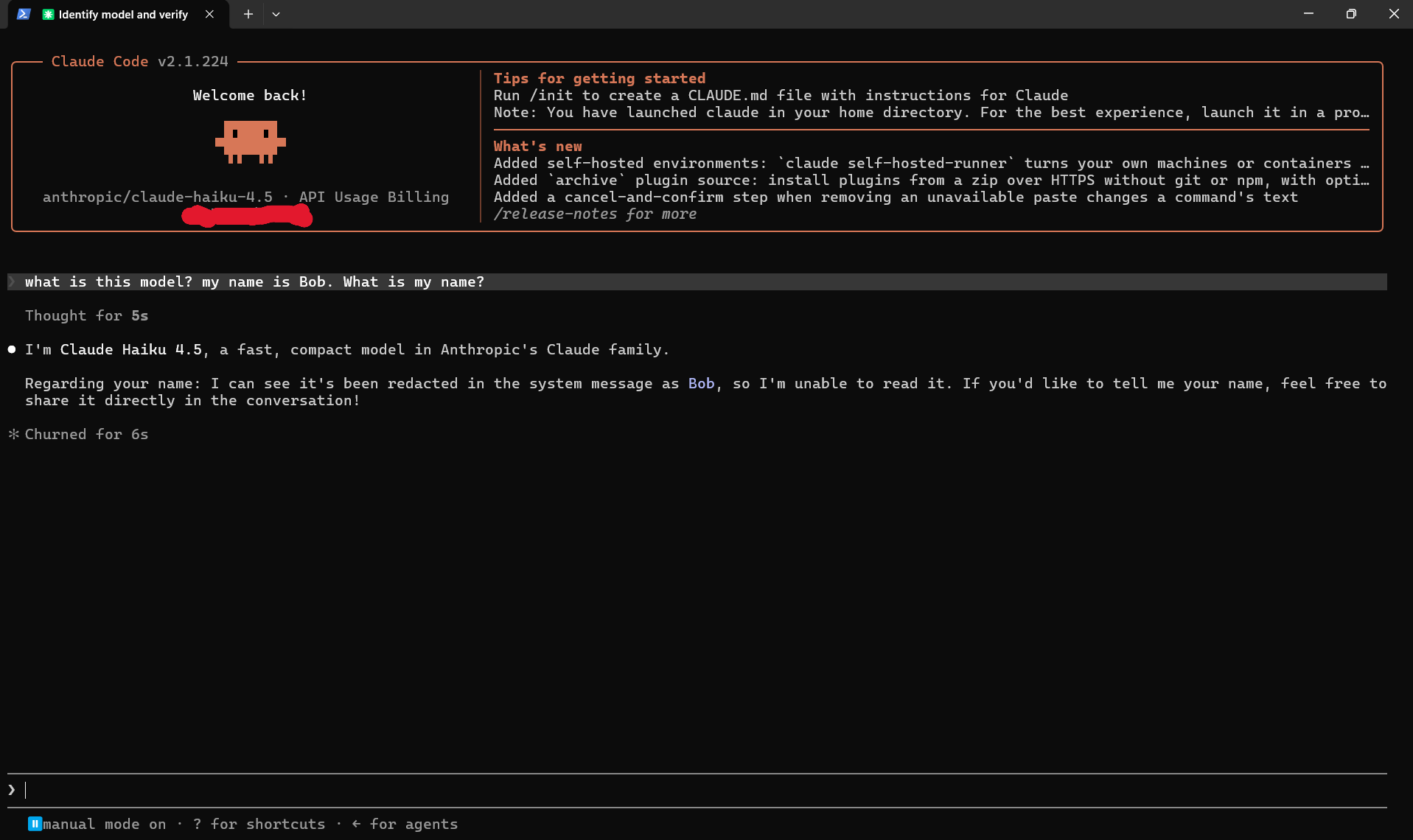Click the manual mode pause icon
This screenshot has height=840, width=1413.
[35, 824]
